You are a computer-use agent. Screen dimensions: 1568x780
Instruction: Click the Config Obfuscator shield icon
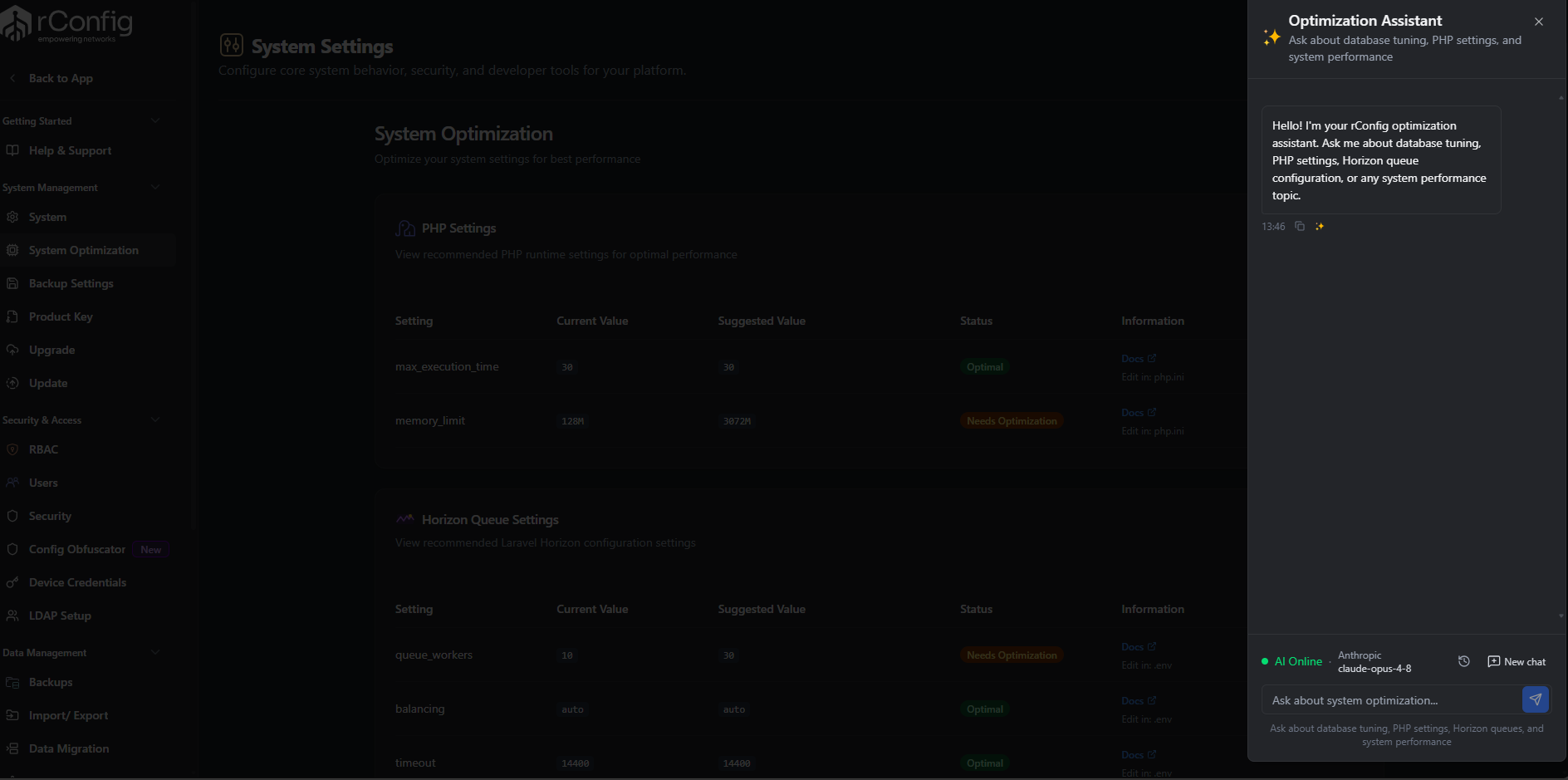pyautogui.click(x=12, y=549)
